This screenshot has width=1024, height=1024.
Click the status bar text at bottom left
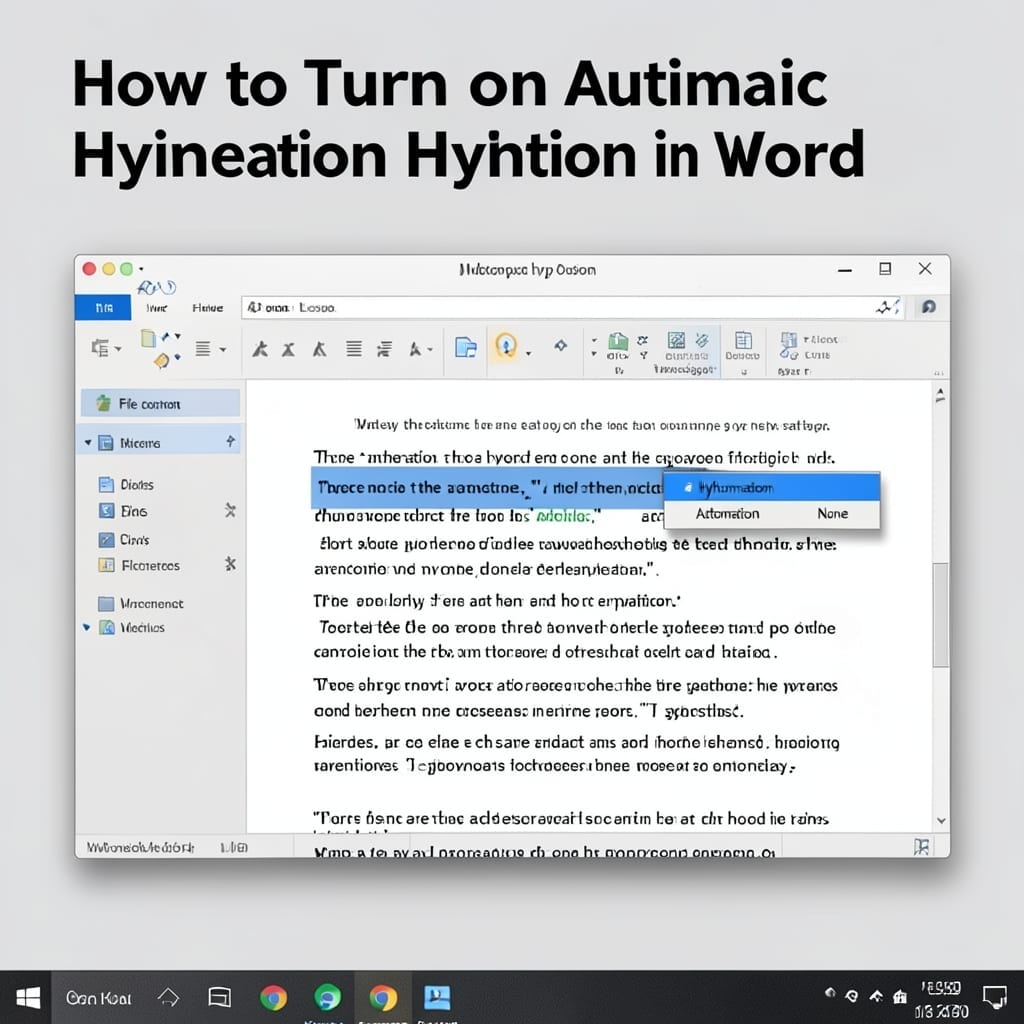point(140,847)
